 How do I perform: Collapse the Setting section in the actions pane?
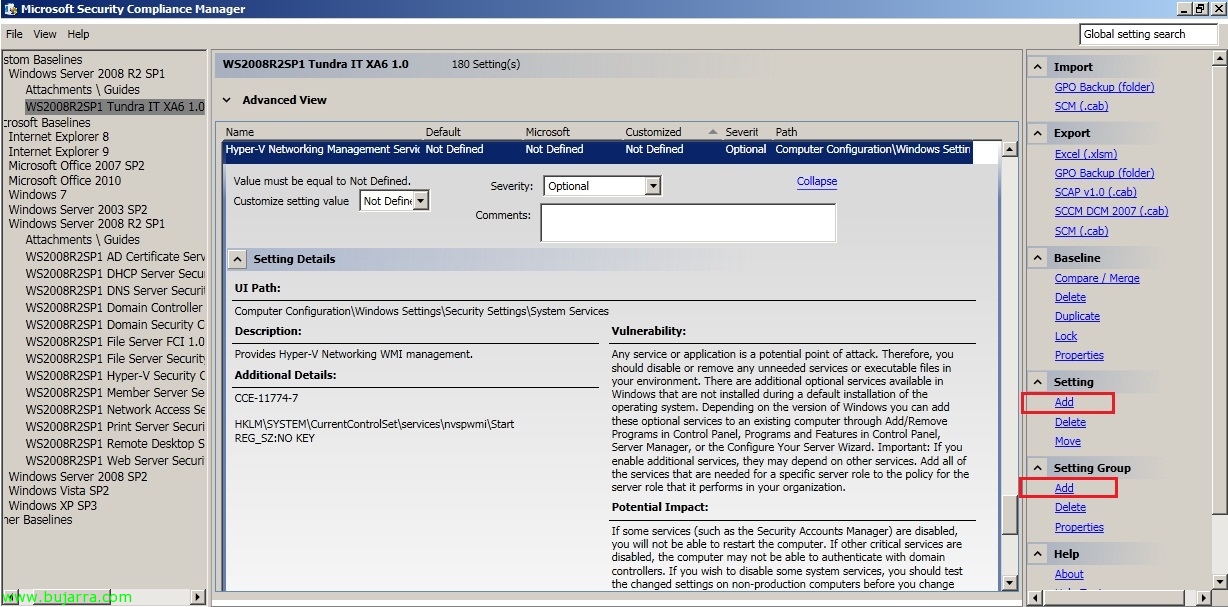tap(1037, 382)
